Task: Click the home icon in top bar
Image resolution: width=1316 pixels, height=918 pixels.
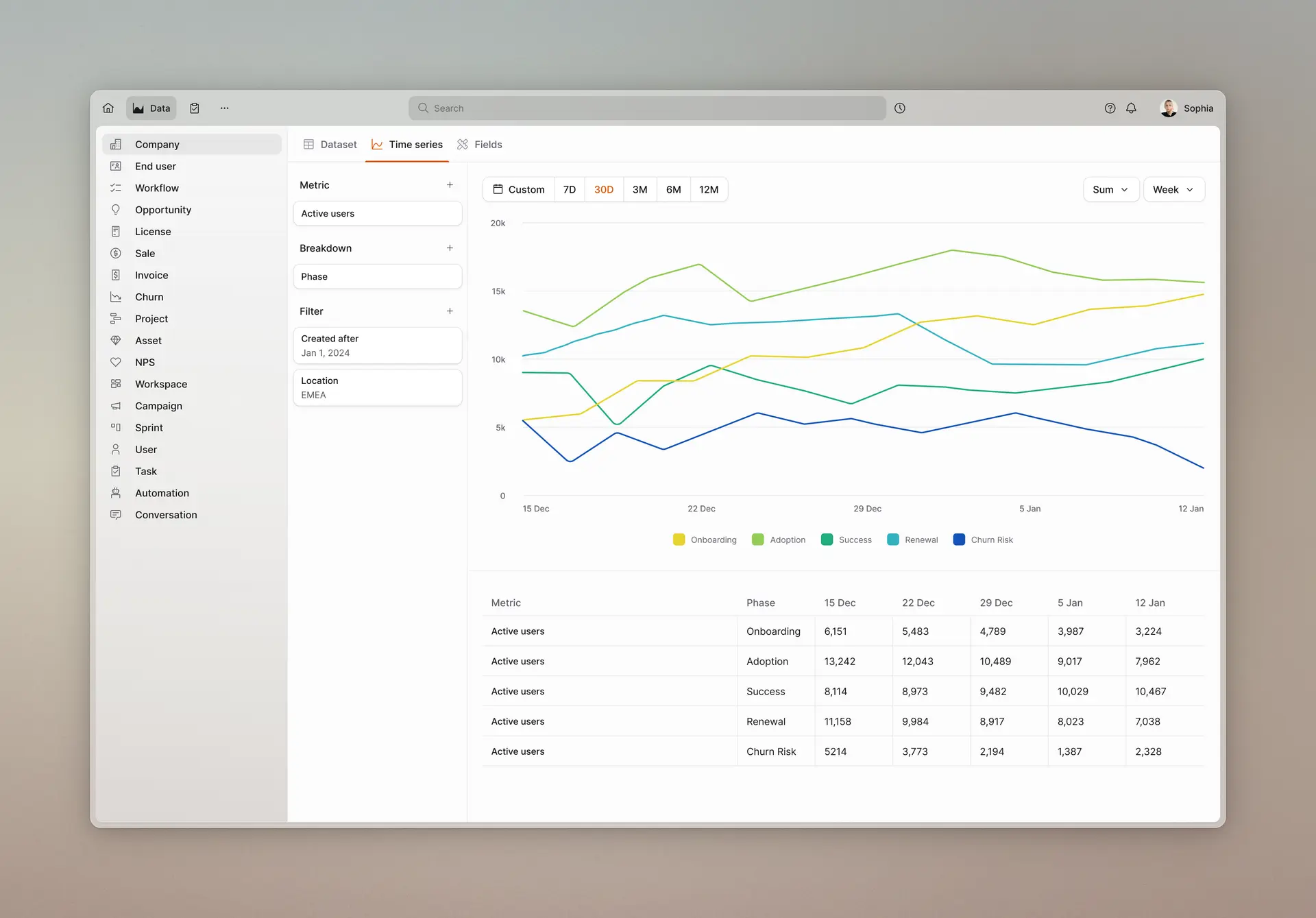Action: click(108, 108)
